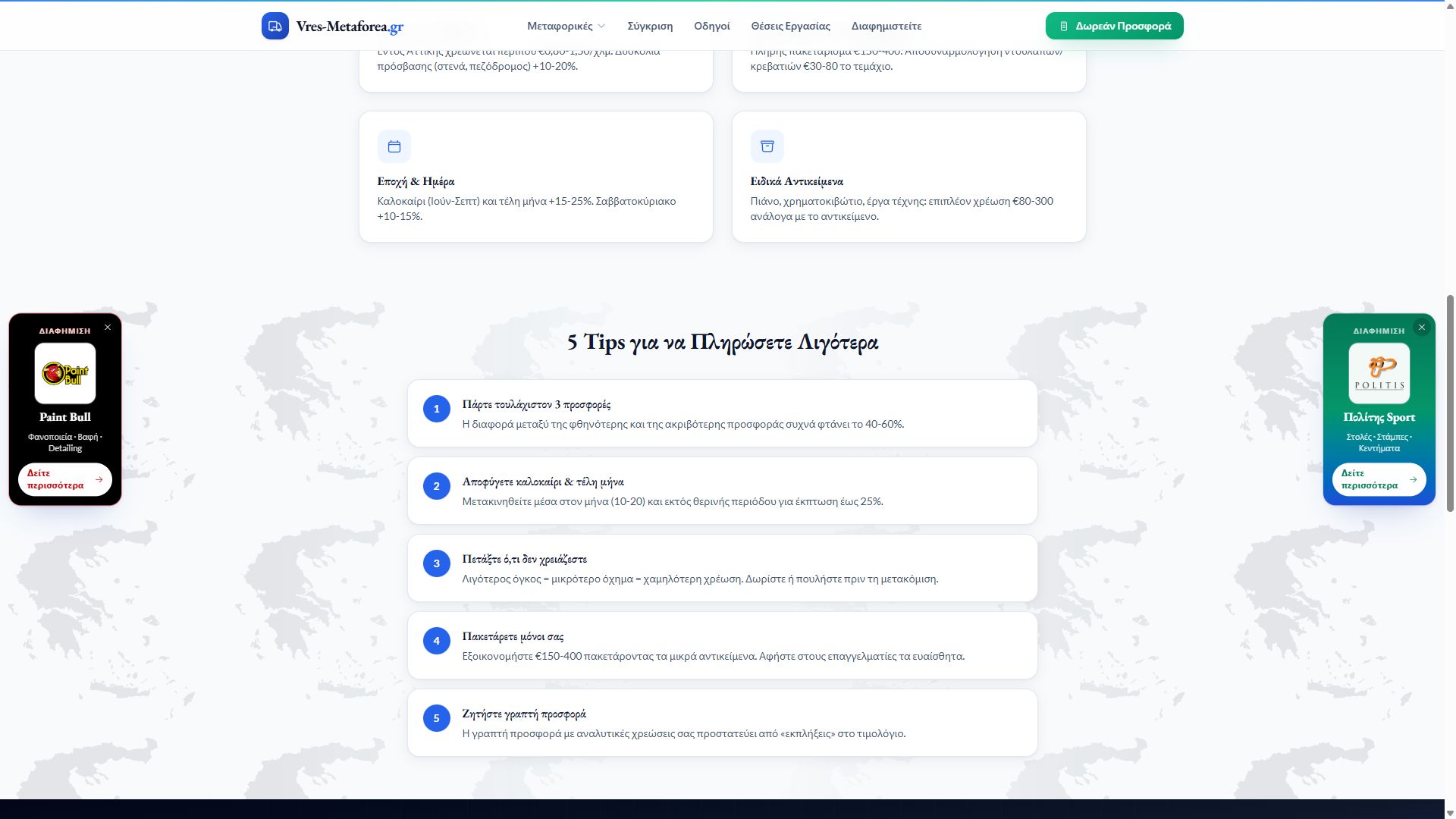The image size is (1456, 819).
Task: Select Διαφημιστείτε in the top navigation
Action: point(886,26)
